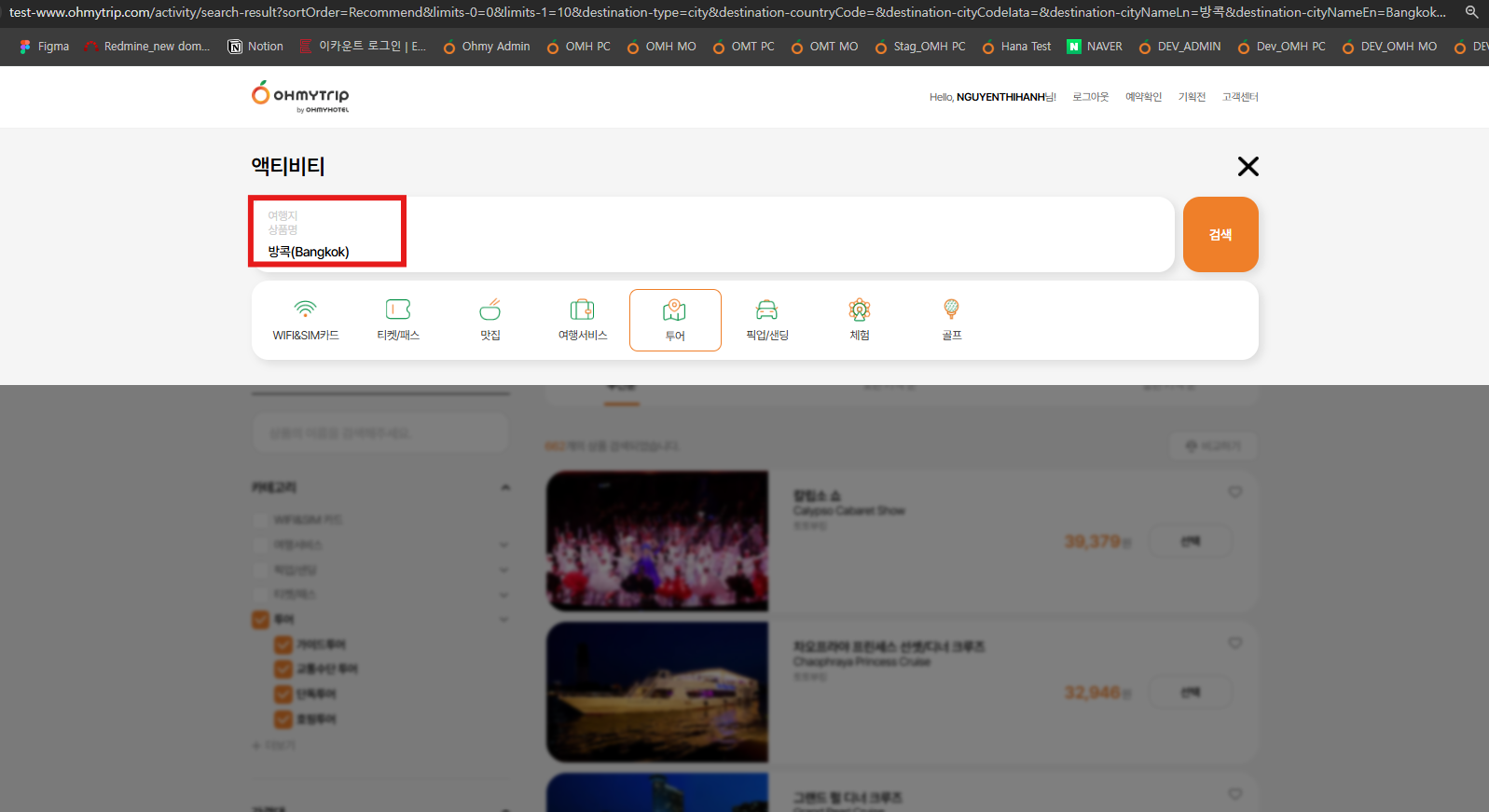1489x812 pixels.
Task: Close the 액티비티 search panel with X
Action: coord(1248,166)
